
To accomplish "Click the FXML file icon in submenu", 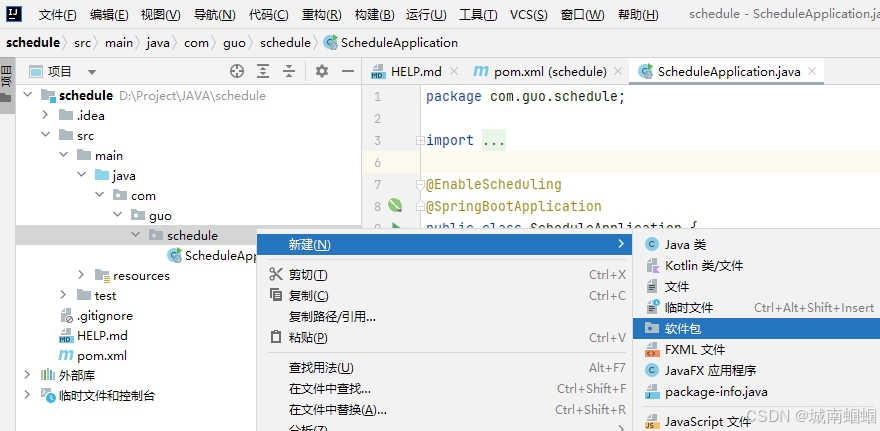I will pyautogui.click(x=652, y=350).
